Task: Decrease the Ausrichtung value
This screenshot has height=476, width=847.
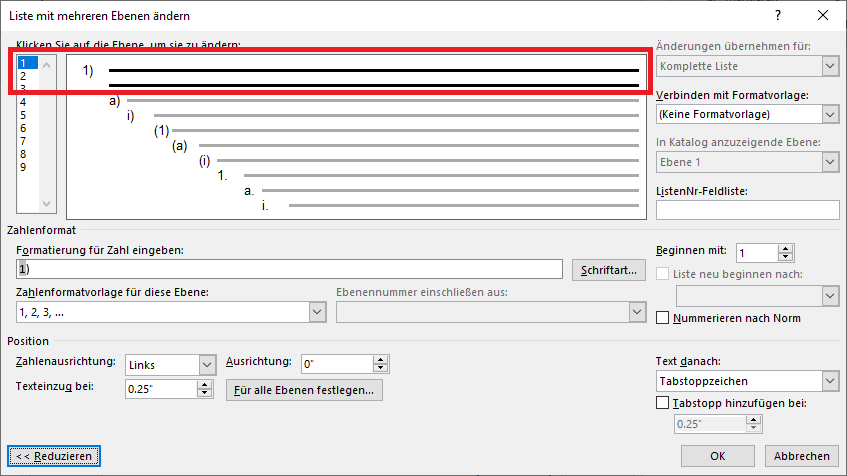Action: [380, 368]
